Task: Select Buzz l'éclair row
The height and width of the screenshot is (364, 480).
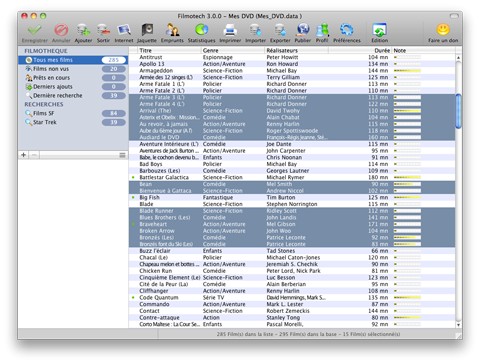Action: pos(292,251)
